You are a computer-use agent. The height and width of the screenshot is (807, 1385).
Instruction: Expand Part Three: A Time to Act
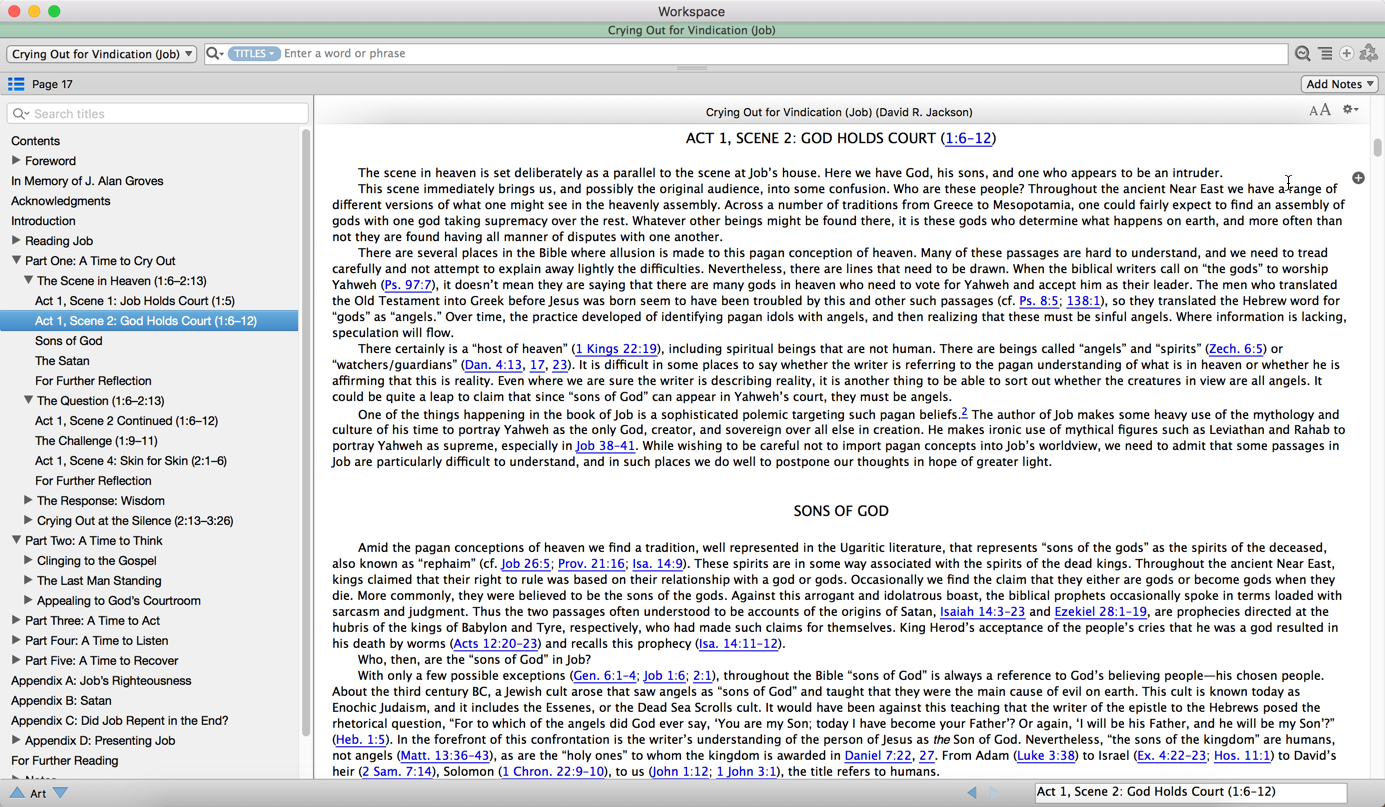coord(16,621)
